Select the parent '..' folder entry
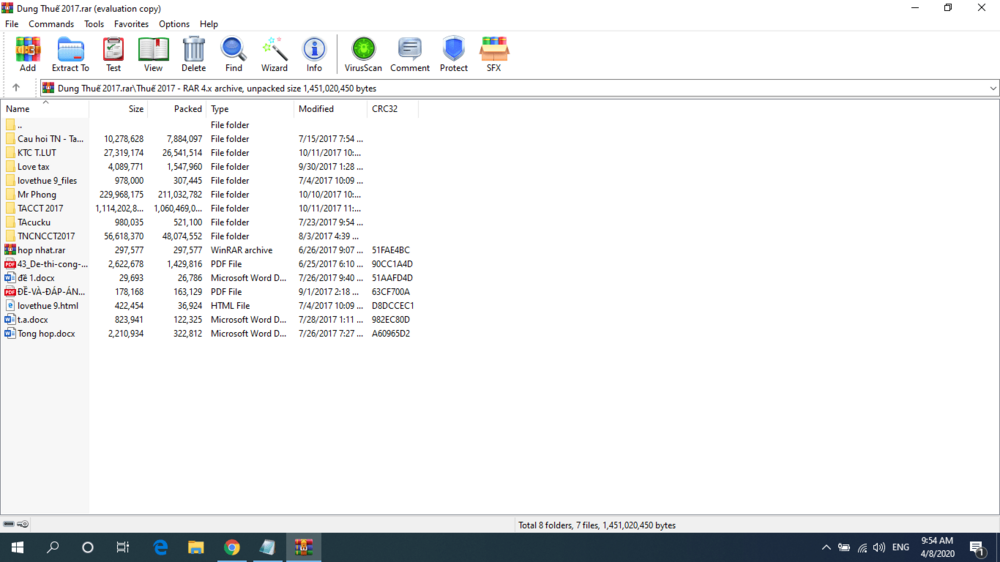 click(13, 125)
